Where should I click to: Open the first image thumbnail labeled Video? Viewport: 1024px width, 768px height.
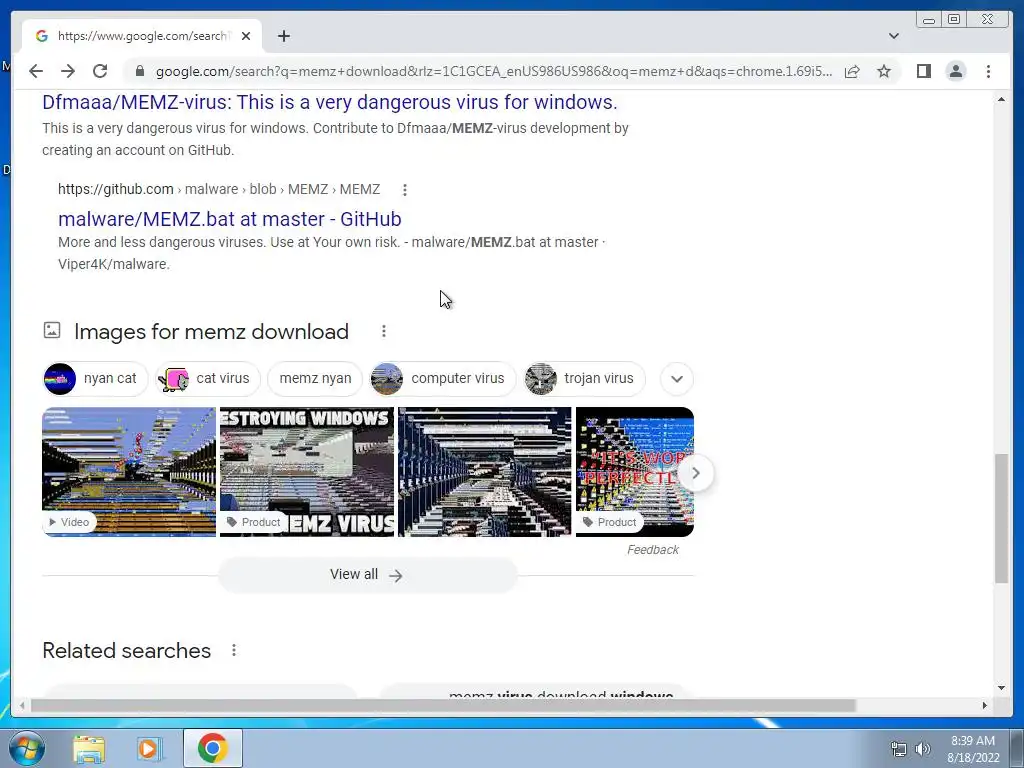tap(129, 472)
